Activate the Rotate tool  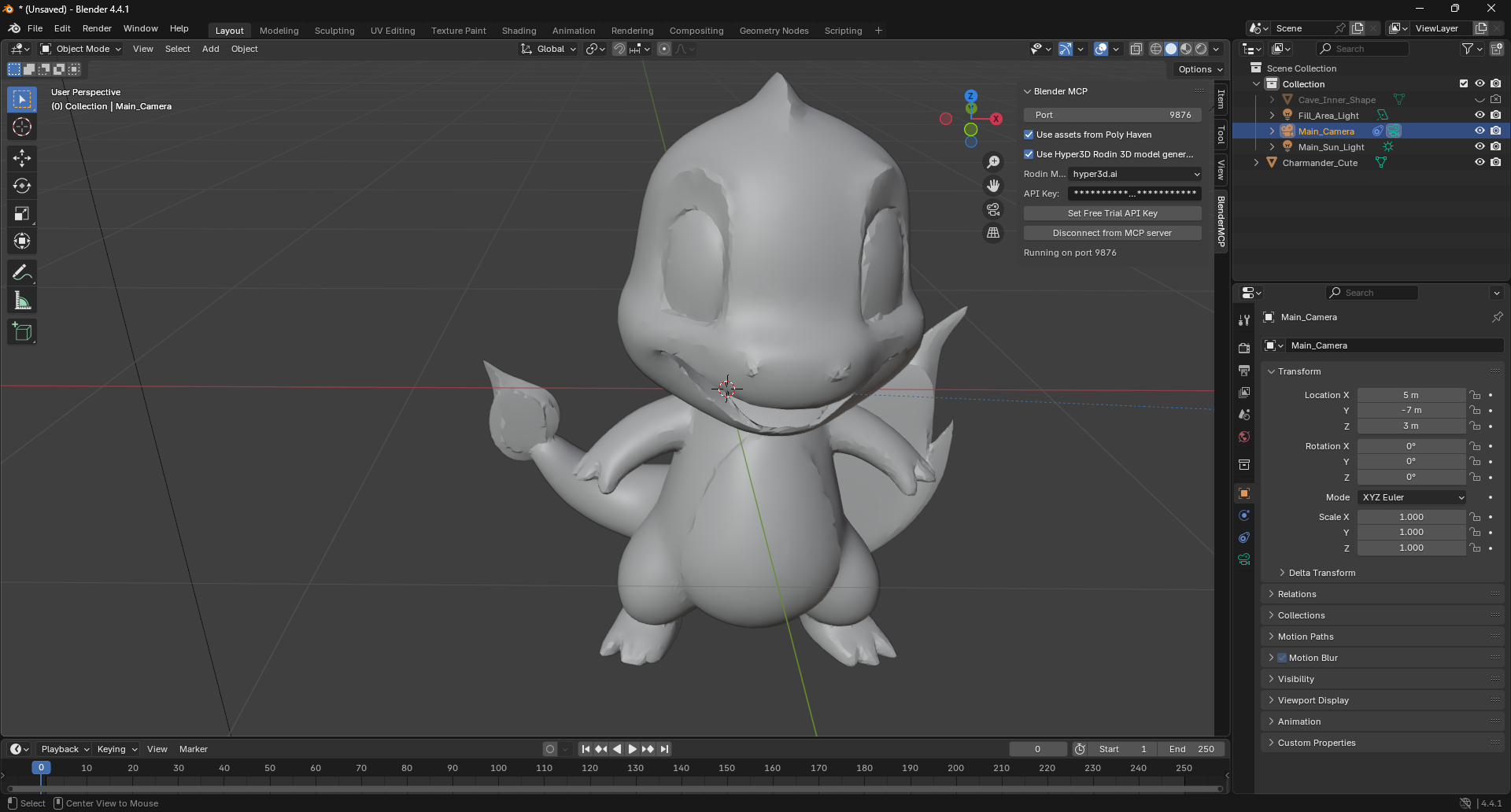[x=22, y=186]
